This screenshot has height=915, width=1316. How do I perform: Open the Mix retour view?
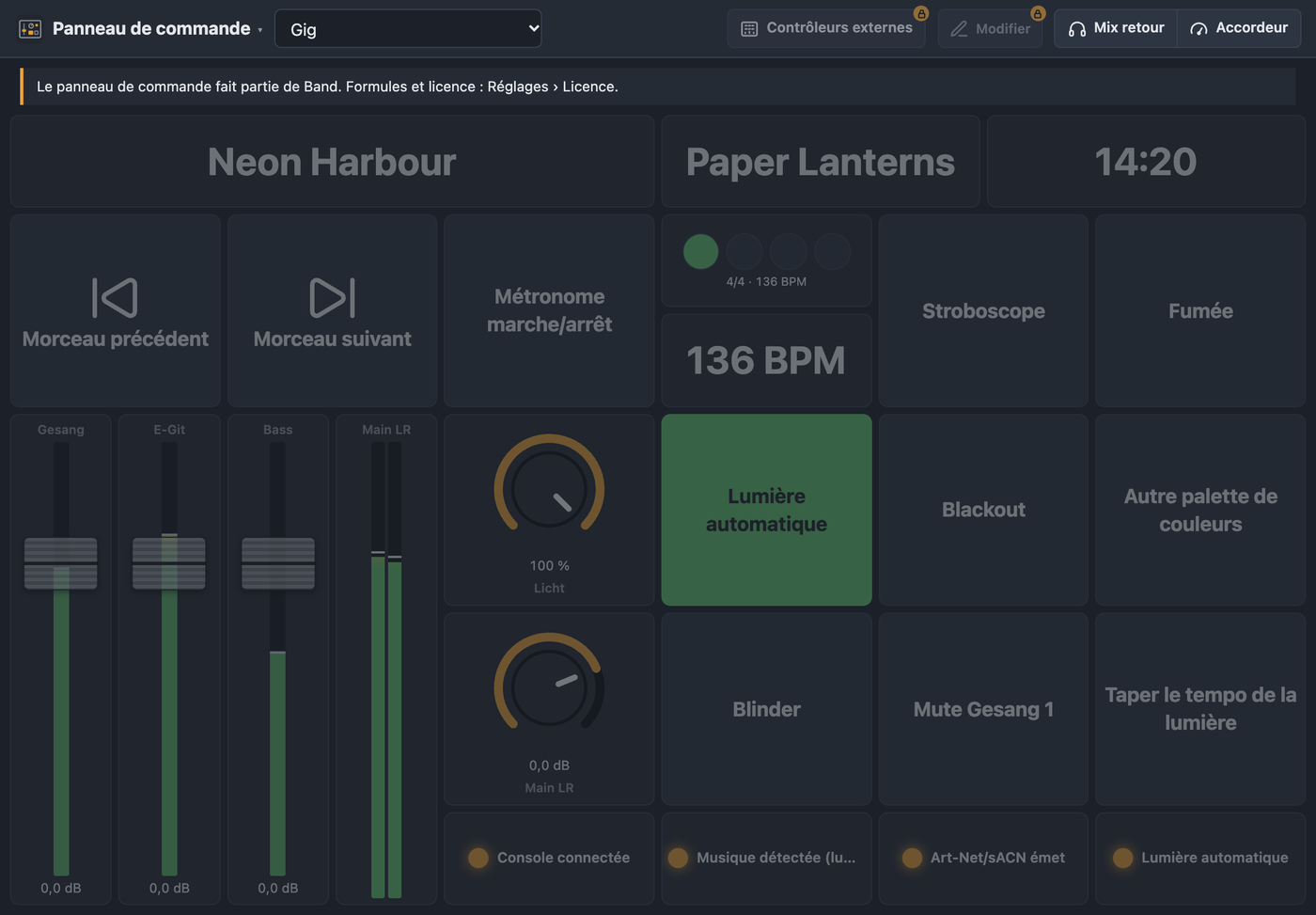pos(1116,28)
